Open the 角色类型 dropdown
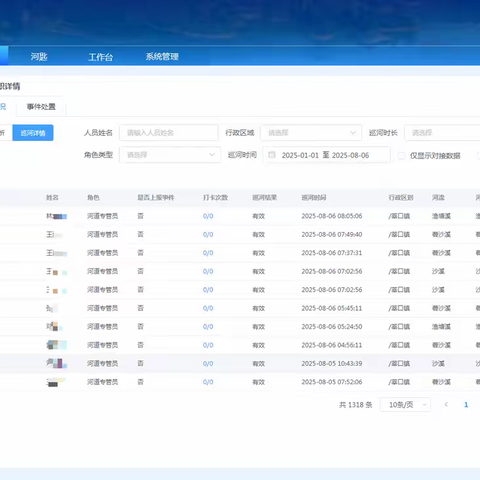480x480 pixels. click(170, 155)
